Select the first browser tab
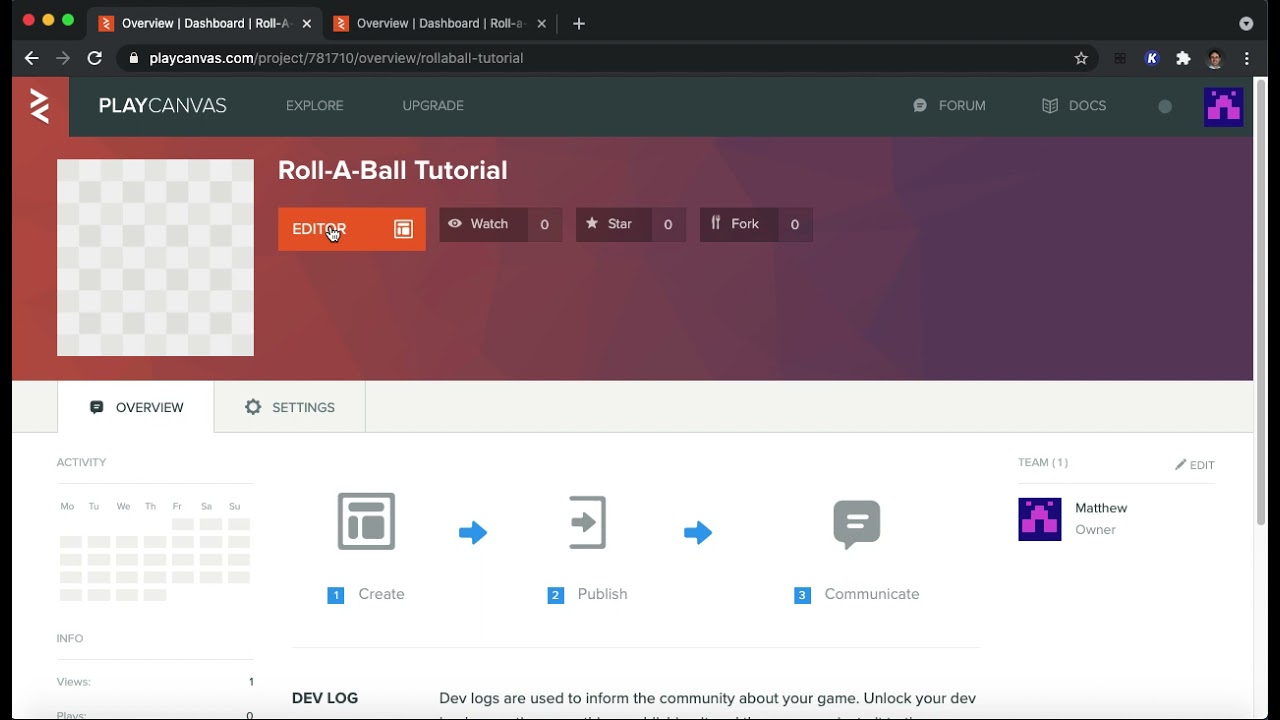This screenshot has width=1280, height=720. pos(205,23)
